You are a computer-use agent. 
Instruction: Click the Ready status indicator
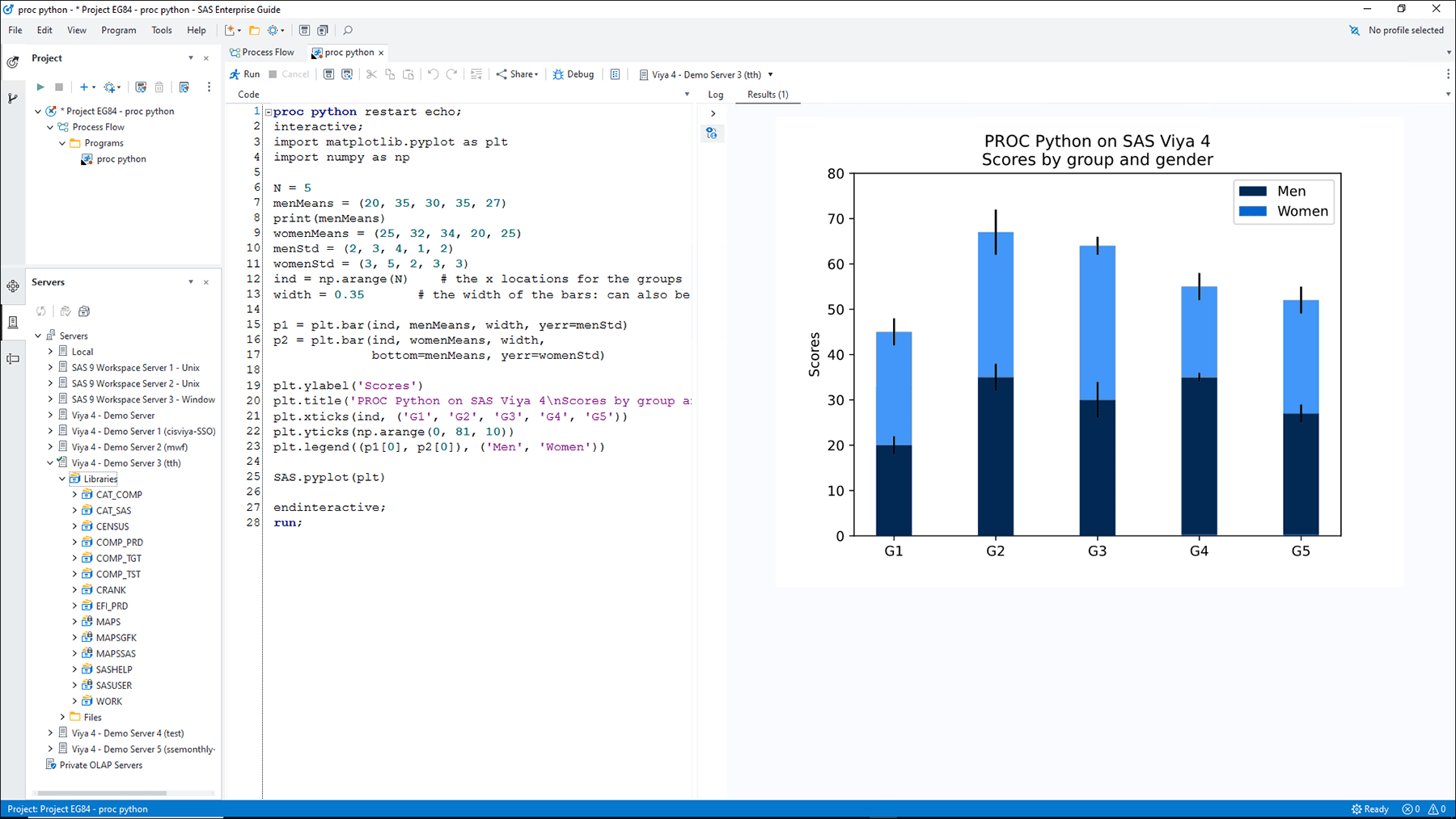coord(1369,809)
